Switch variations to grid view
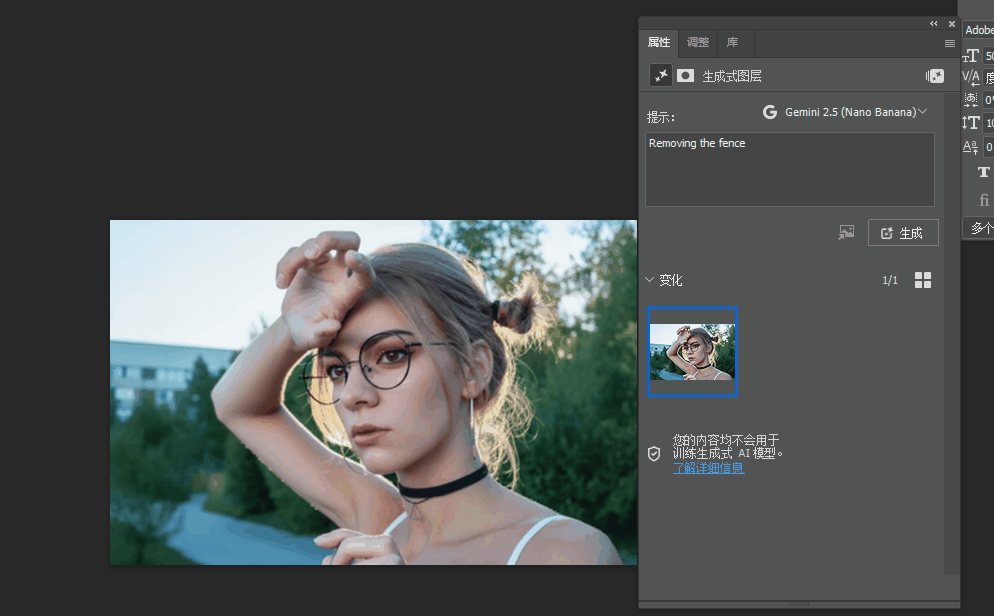Image resolution: width=994 pixels, height=616 pixels. coord(923,280)
